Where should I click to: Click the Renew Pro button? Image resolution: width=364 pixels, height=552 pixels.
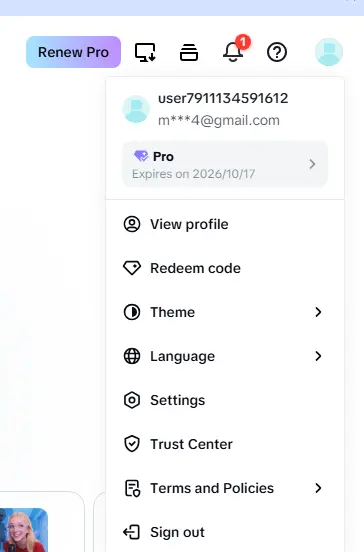point(73,52)
